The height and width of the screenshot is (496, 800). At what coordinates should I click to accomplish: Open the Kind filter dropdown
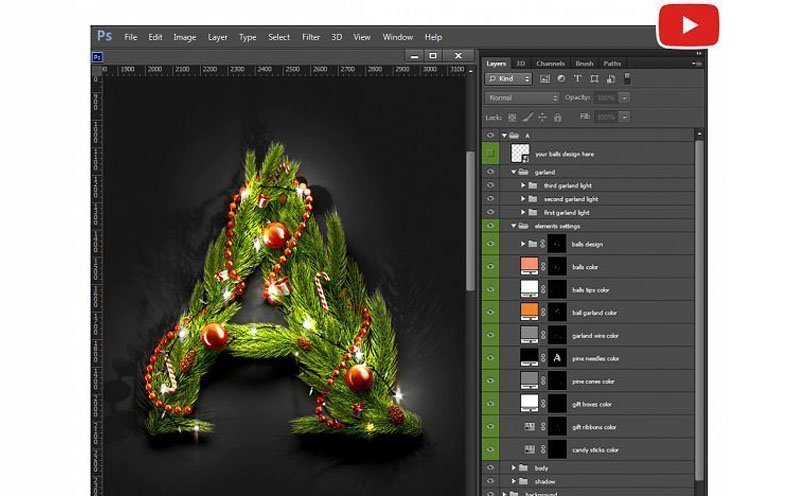(509, 79)
